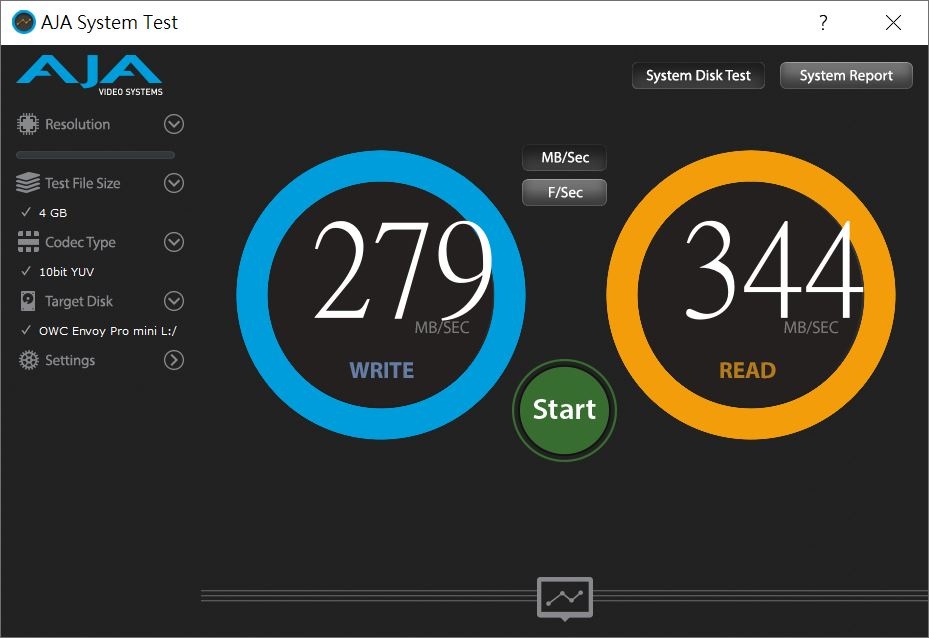Select the OWC Envoy Pro mini L:/ disk
929x638 pixels.
coord(99,331)
